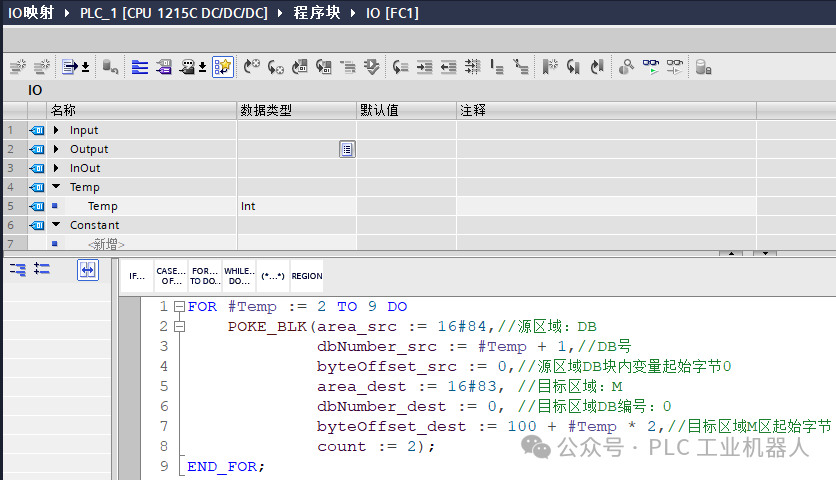836x480 pixels.
Task: Toggle the favorites display toolbar icon
Action: [x=223, y=67]
